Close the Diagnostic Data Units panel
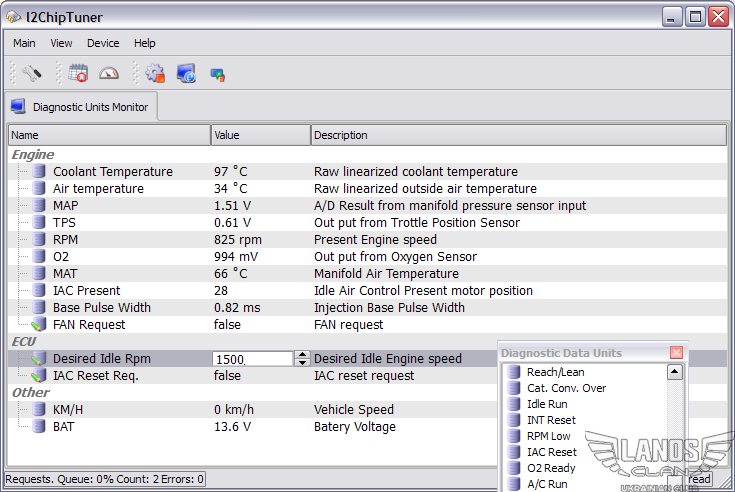The height and width of the screenshot is (492, 735). pyautogui.click(x=677, y=353)
